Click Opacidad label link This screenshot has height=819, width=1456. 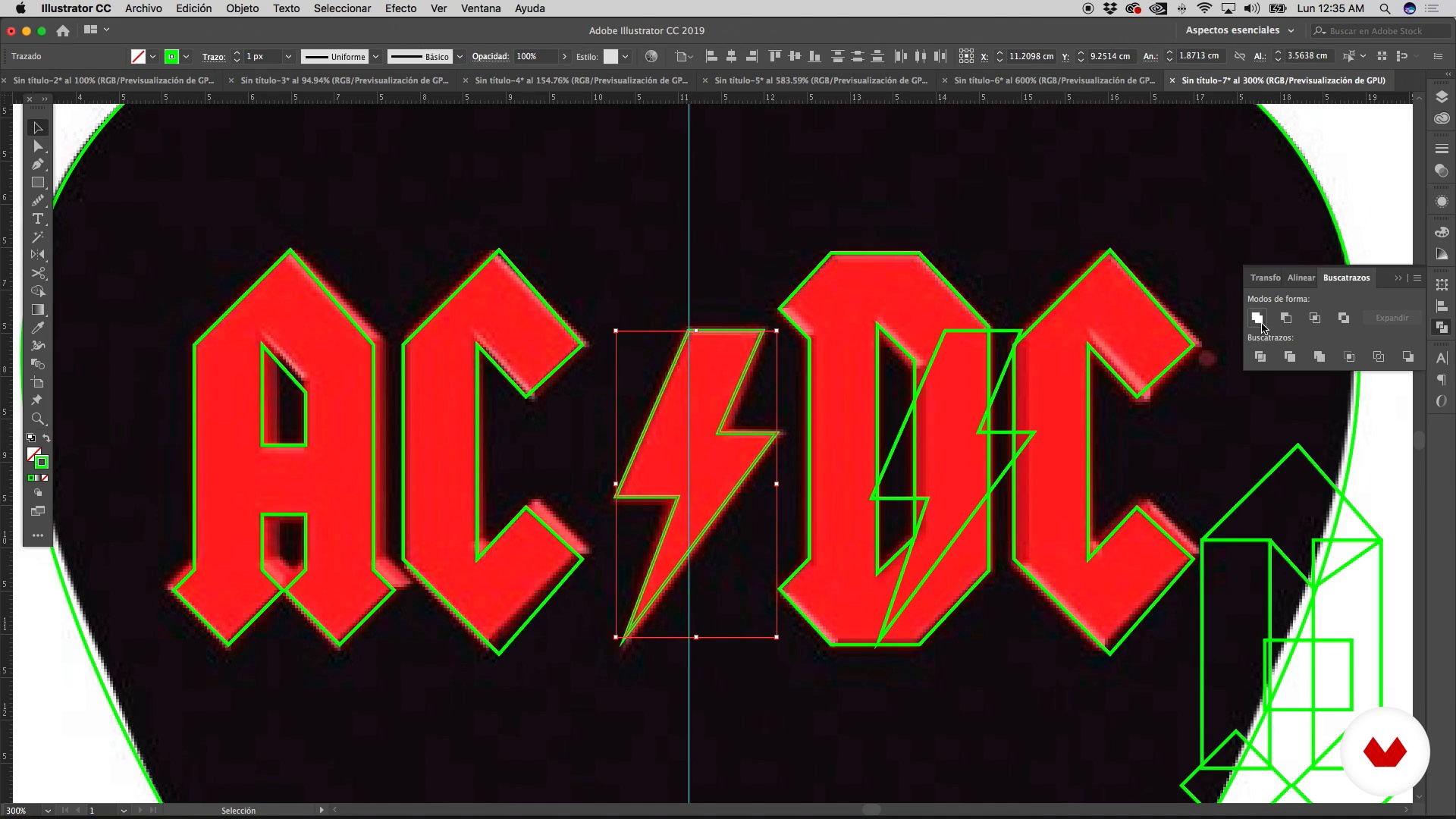pyautogui.click(x=490, y=57)
